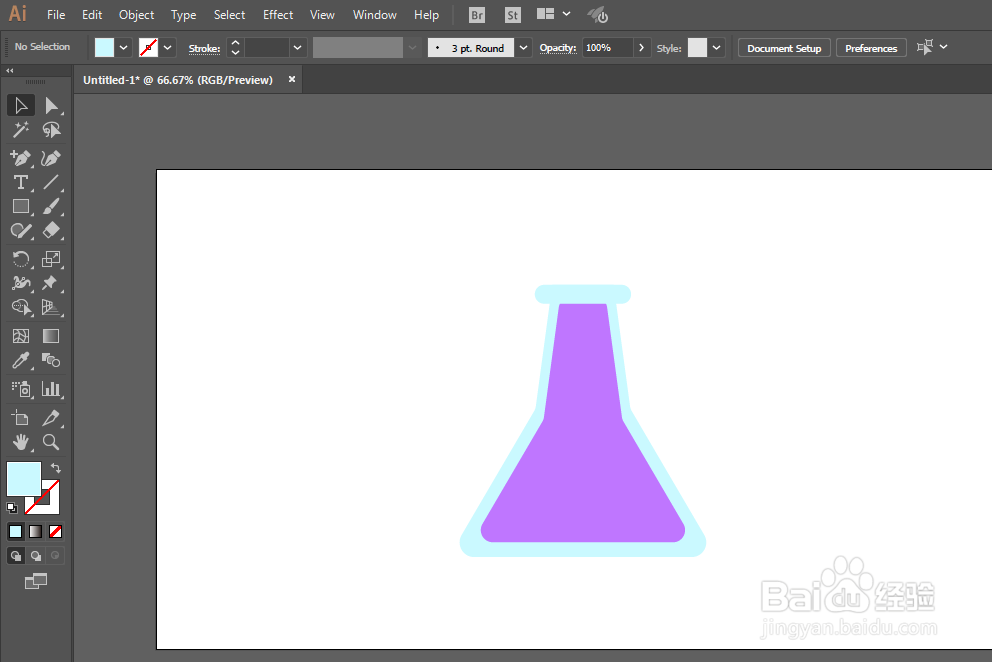The height and width of the screenshot is (662, 992).
Task: Select the Column Graph tool
Action: [x=51, y=389]
